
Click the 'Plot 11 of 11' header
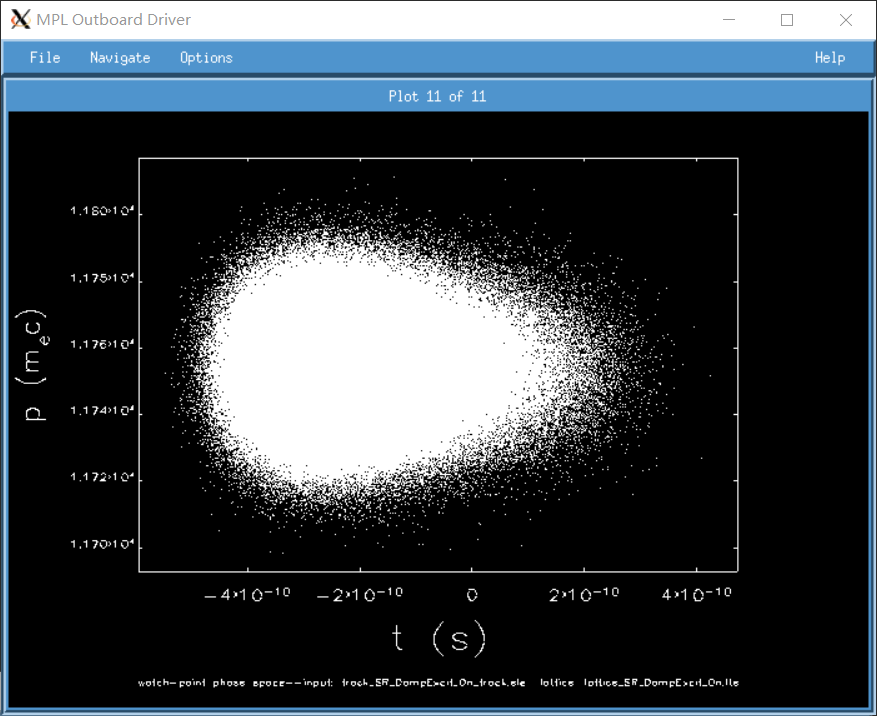437,96
